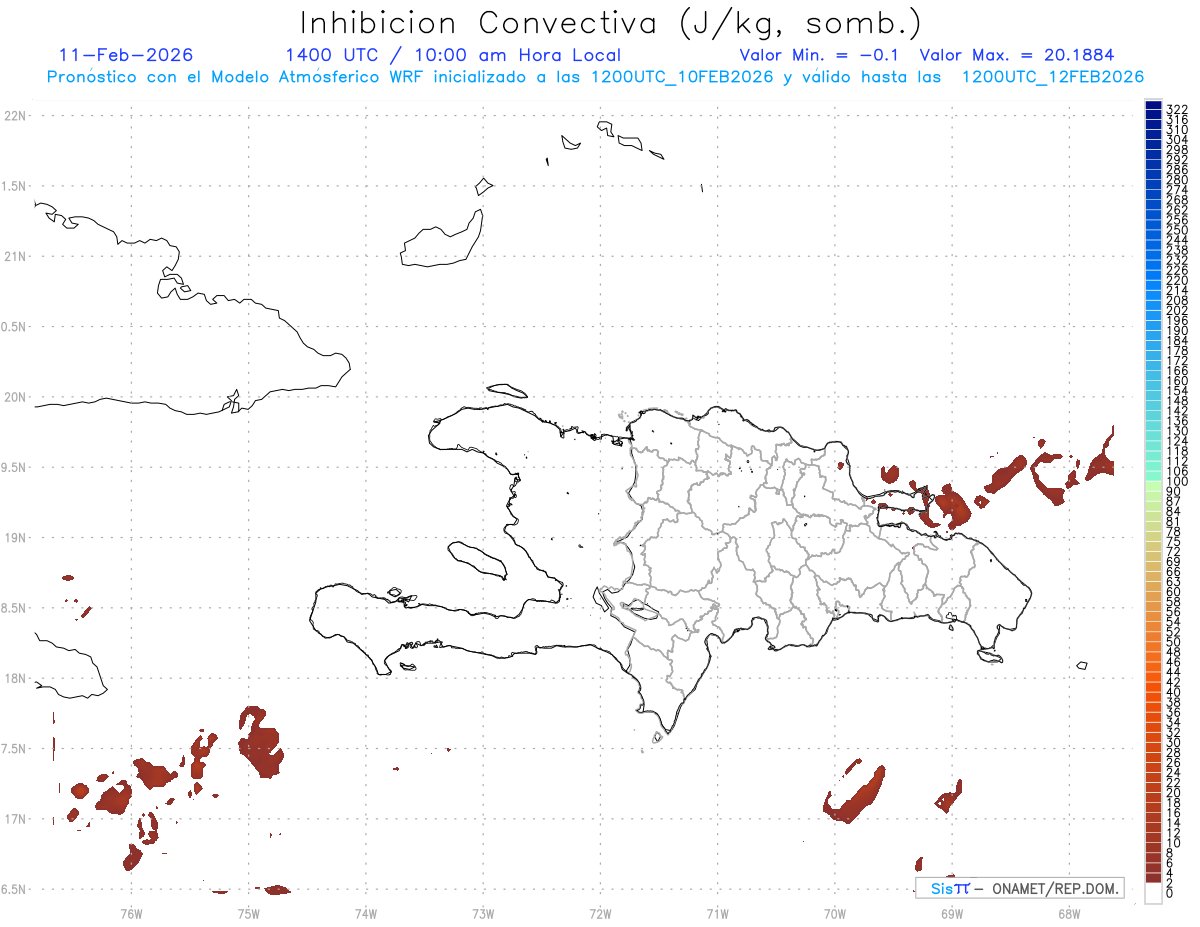Click the light green swatch beside 100

1153,484
